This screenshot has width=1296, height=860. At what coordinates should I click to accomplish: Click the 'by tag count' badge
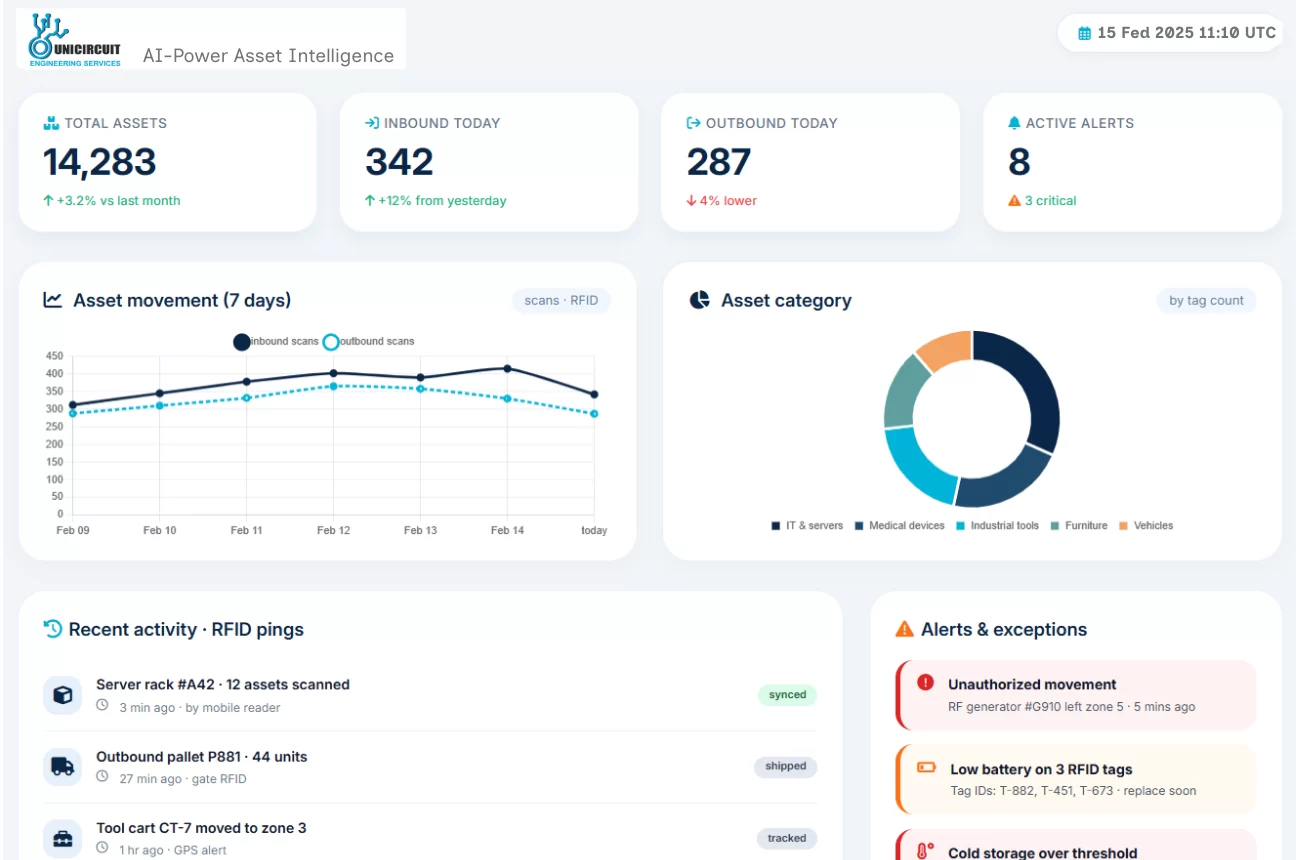[1206, 300]
